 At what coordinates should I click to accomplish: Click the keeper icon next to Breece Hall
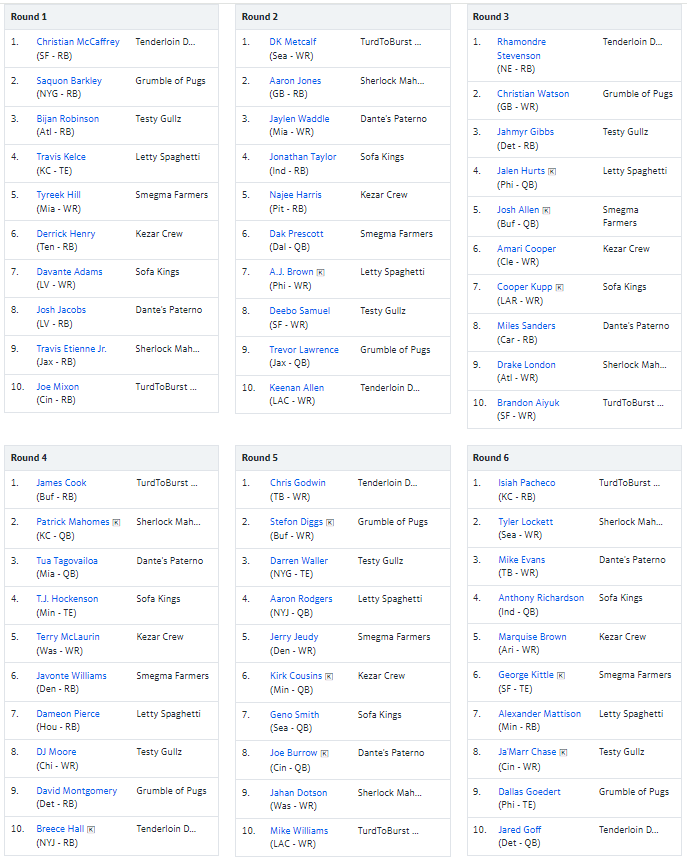point(91,830)
